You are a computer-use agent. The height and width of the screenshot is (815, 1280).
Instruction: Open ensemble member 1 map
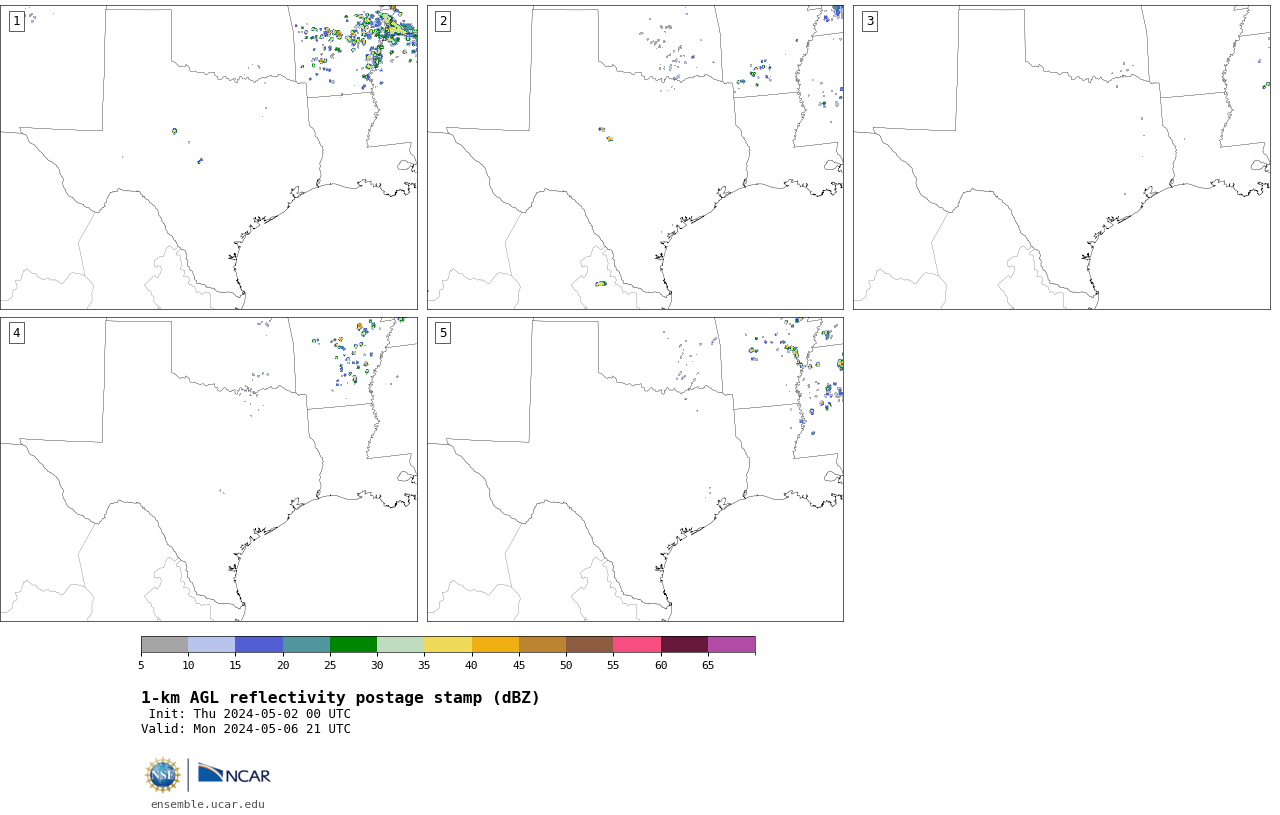tap(209, 157)
